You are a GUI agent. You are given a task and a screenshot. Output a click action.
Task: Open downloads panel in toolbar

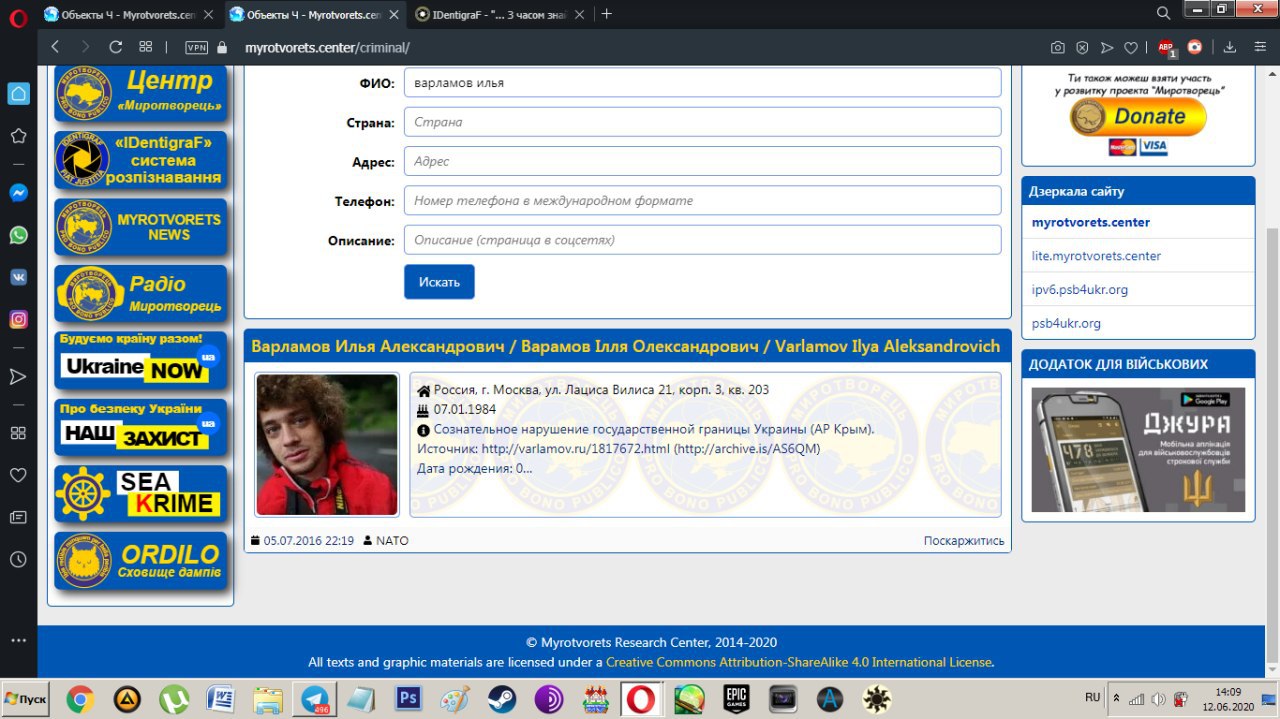tap(1230, 47)
